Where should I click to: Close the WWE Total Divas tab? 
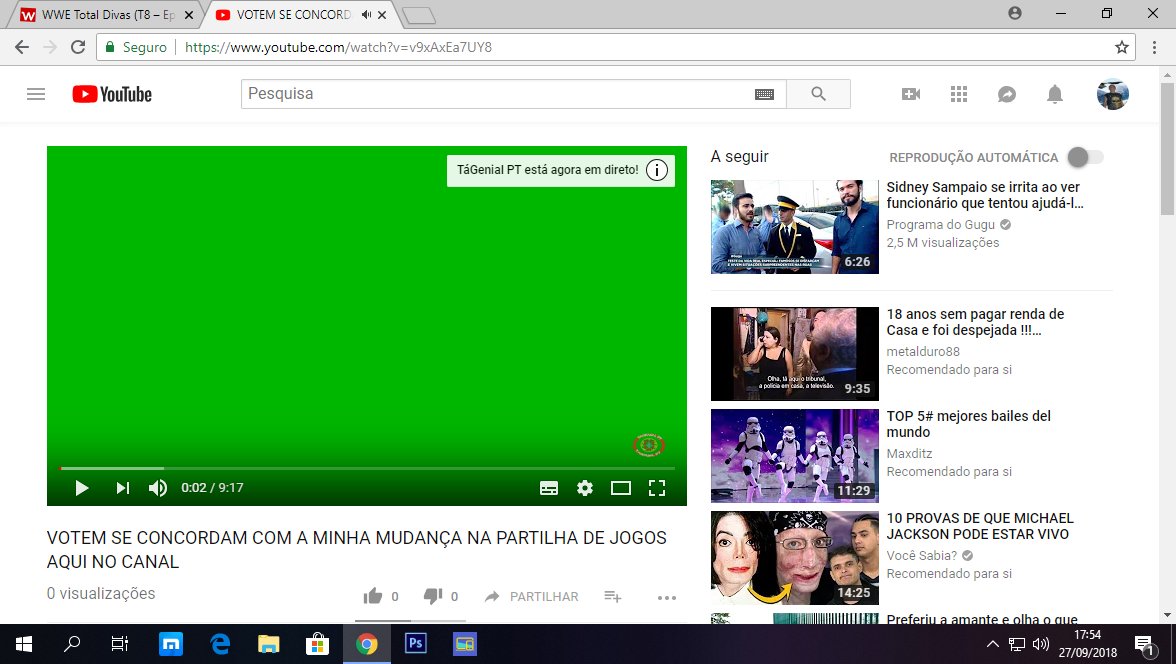pyautogui.click(x=188, y=14)
